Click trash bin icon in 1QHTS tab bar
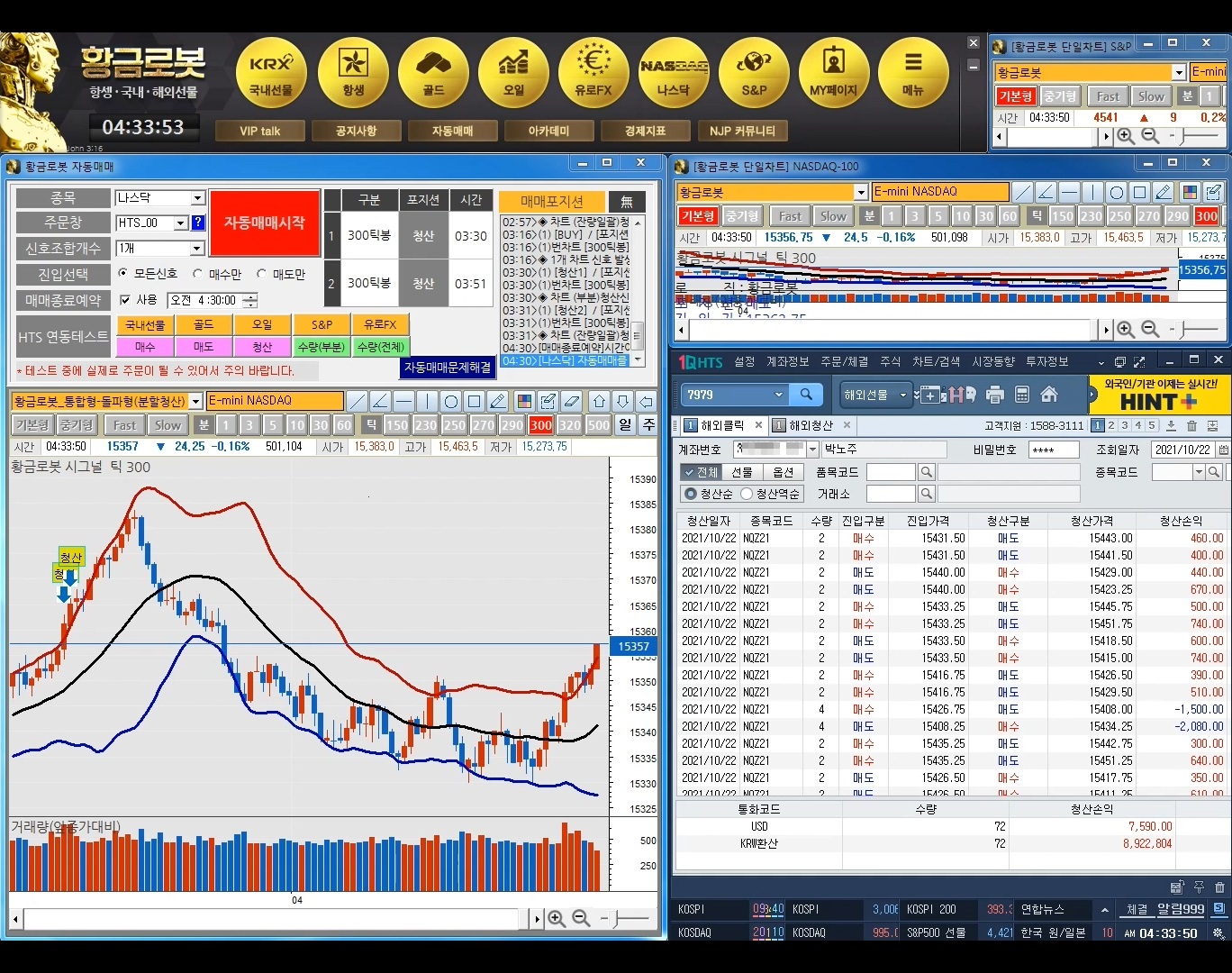1232x973 pixels. click(1191, 426)
